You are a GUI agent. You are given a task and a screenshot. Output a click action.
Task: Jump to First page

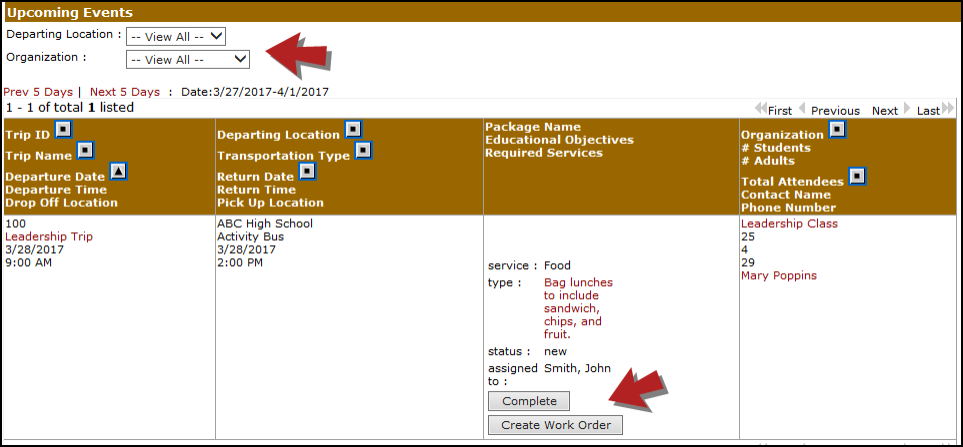coord(773,111)
